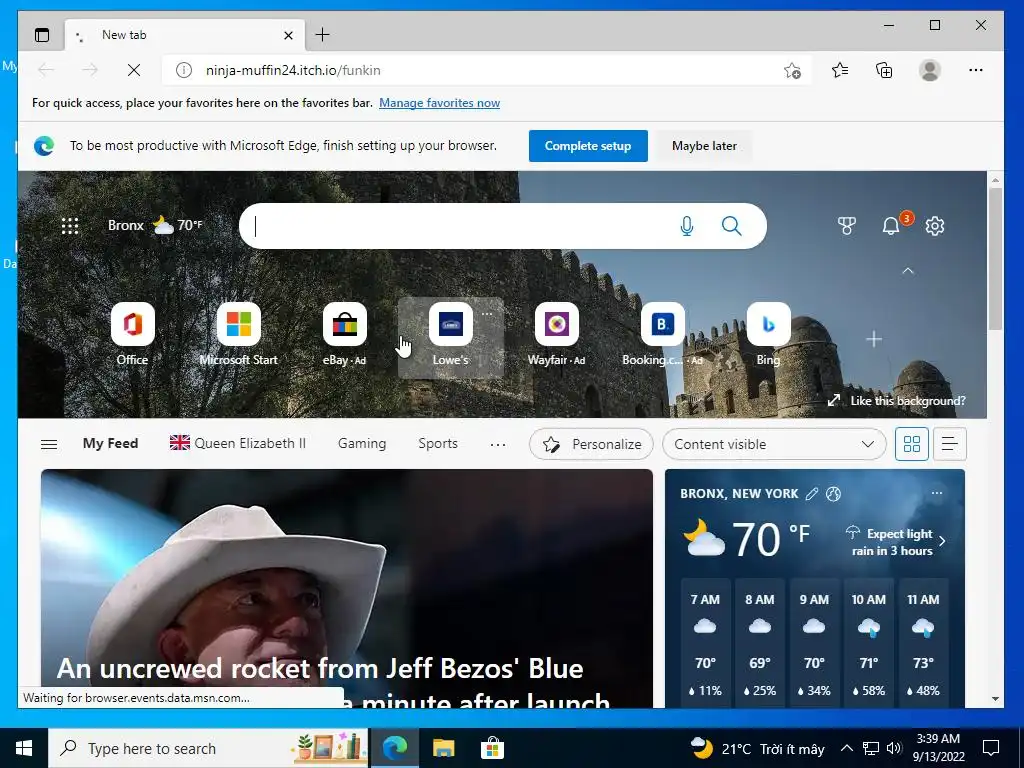Open the Favorites list icon

840,70
